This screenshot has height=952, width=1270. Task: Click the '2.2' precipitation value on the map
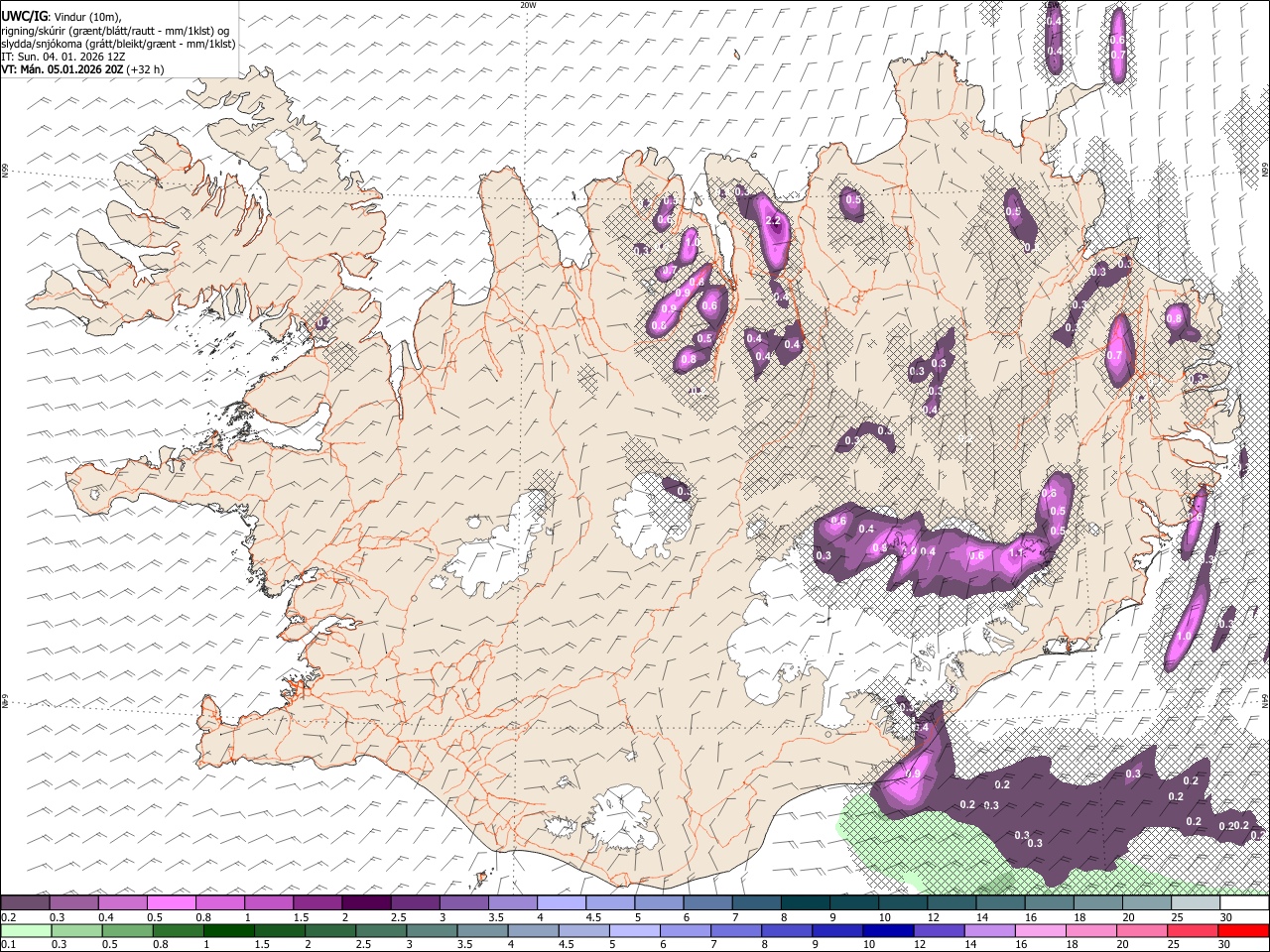coord(774,220)
